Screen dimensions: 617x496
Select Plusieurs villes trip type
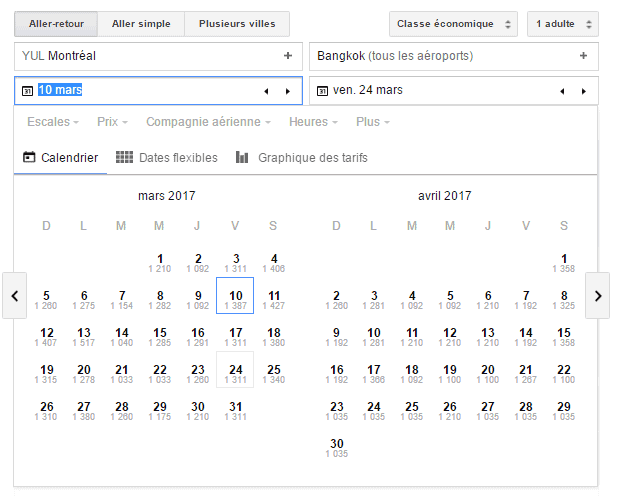click(237, 23)
